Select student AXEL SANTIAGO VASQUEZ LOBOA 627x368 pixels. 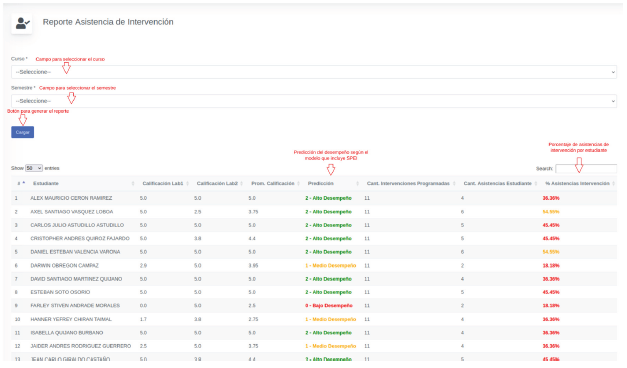click(x=72, y=212)
